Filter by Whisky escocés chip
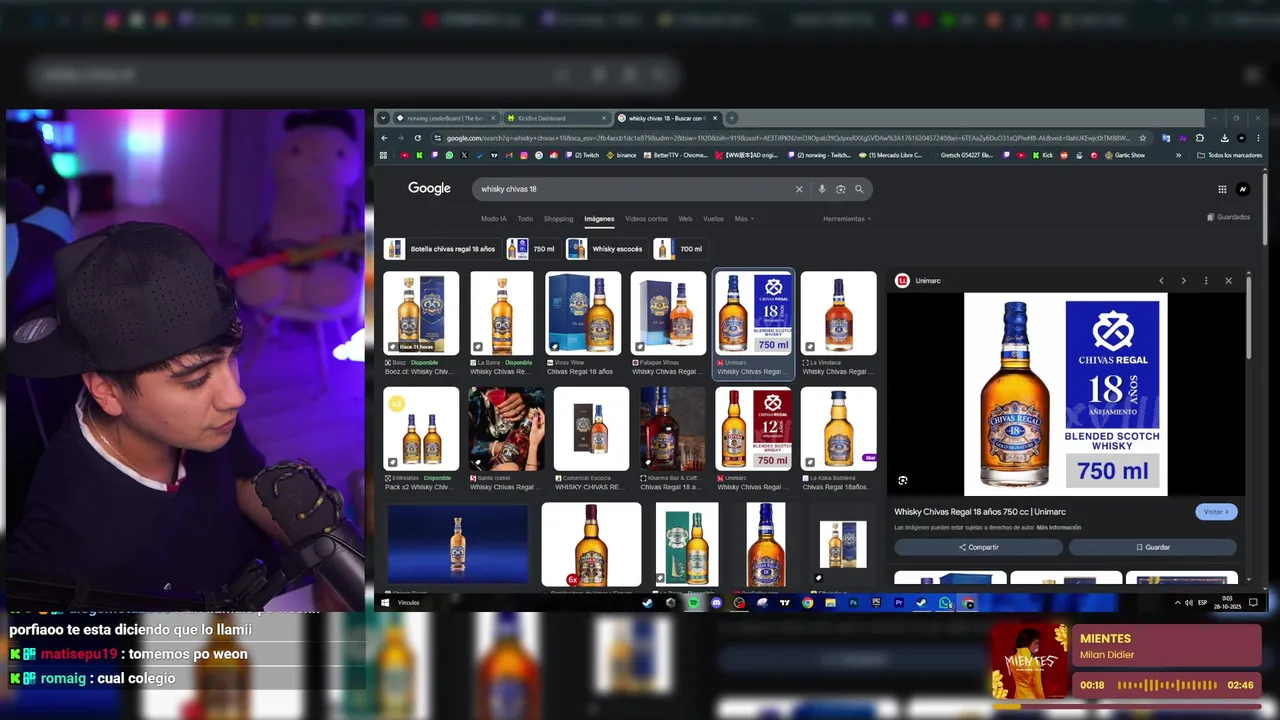 [606, 249]
